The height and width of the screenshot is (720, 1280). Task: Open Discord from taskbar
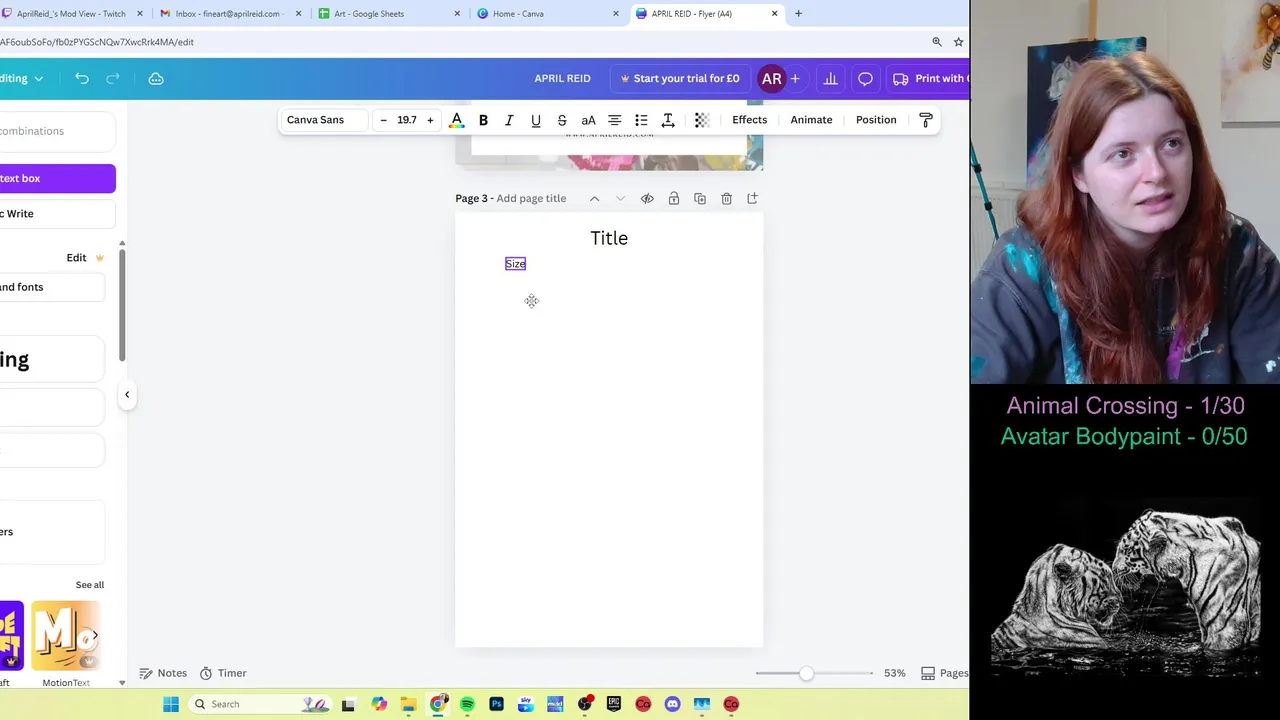tap(672, 704)
